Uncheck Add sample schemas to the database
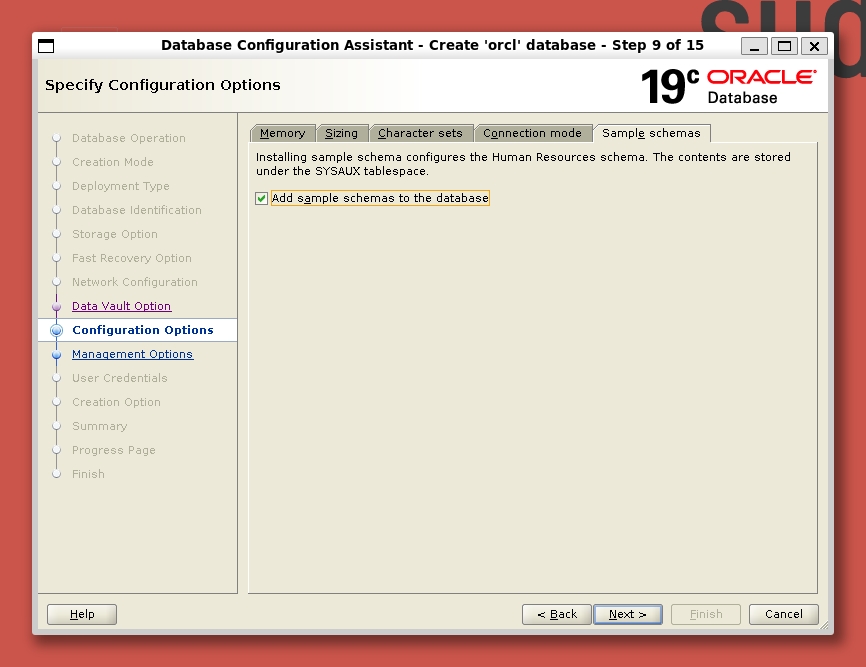Viewport: 866px width, 667px height. pyautogui.click(x=262, y=199)
